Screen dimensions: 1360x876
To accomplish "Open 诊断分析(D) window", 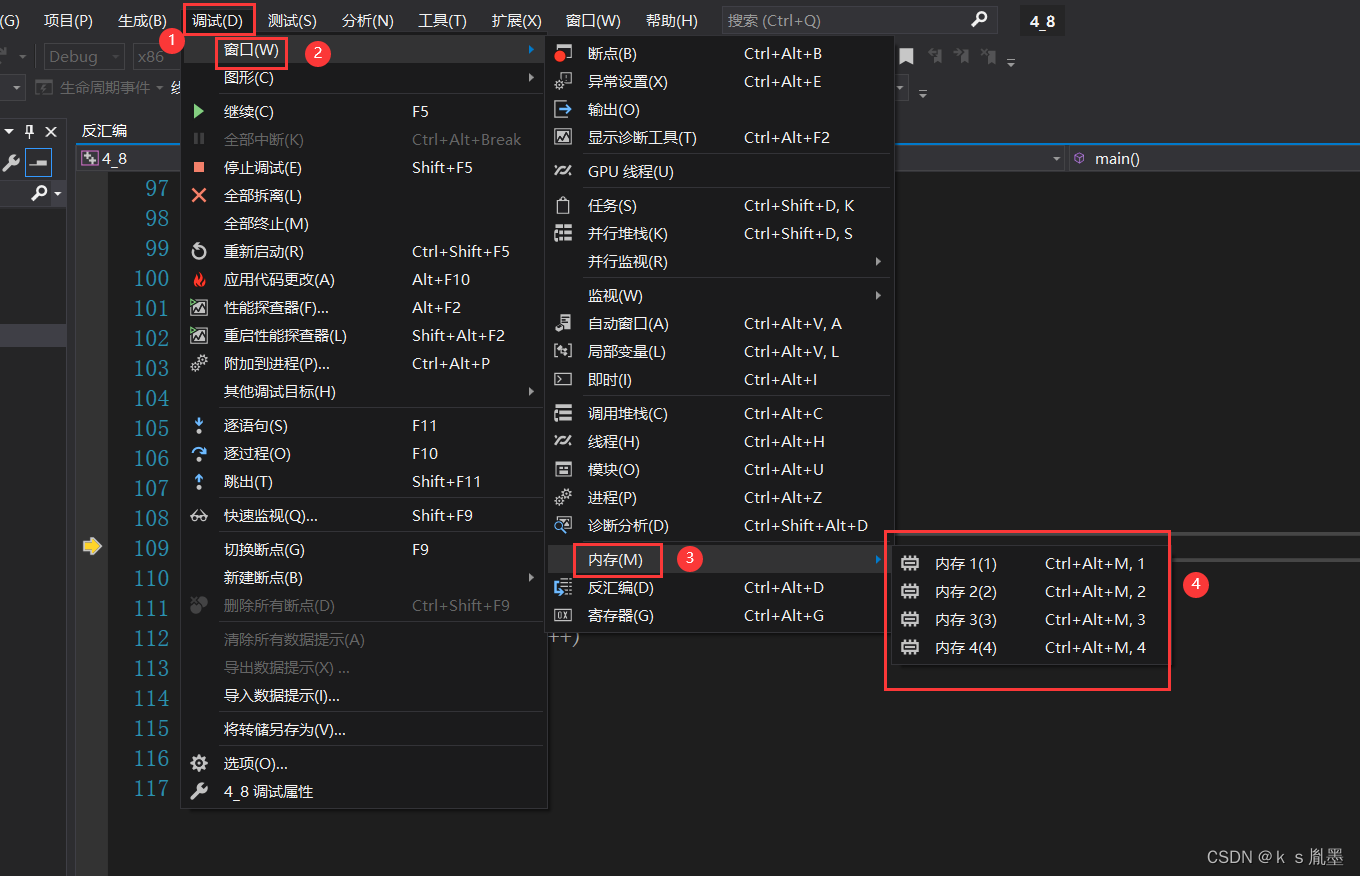I will [718, 526].
